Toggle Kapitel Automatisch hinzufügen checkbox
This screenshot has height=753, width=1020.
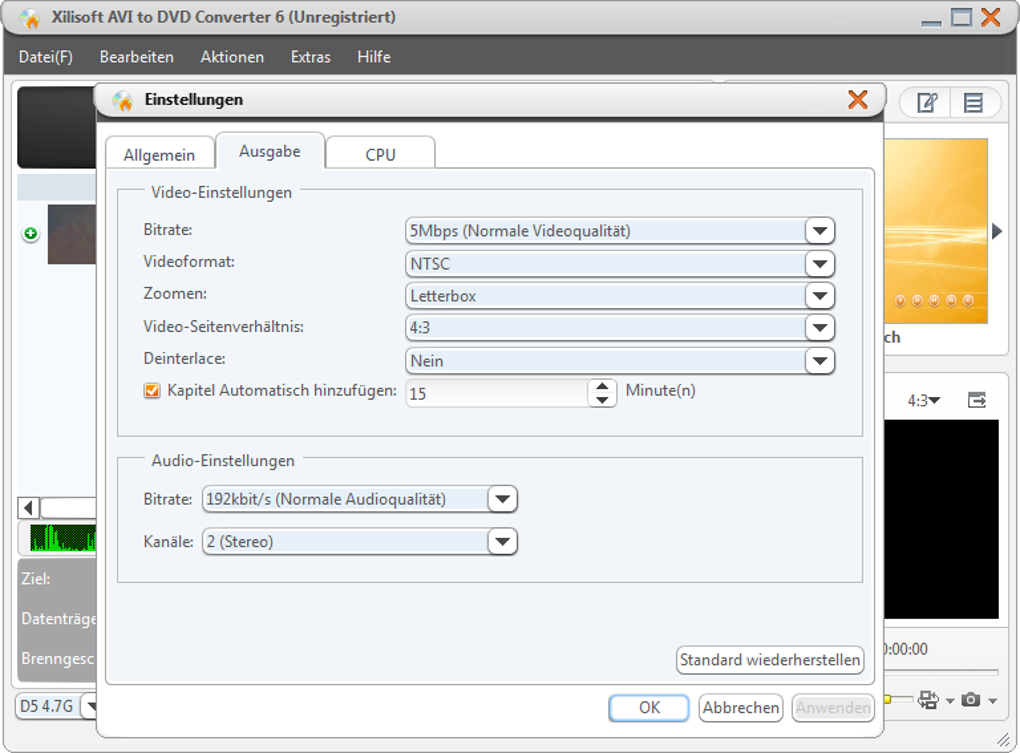tap(152, 391)
